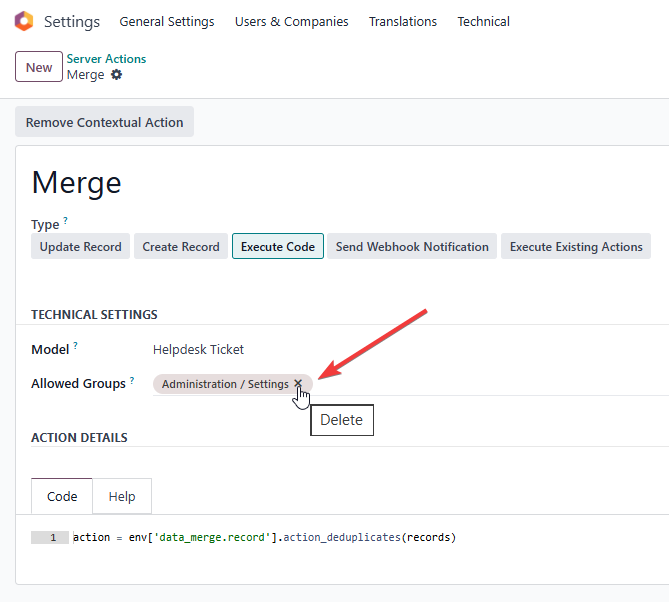
Task: Open the General Settings menu
Action: click(166, 22)
